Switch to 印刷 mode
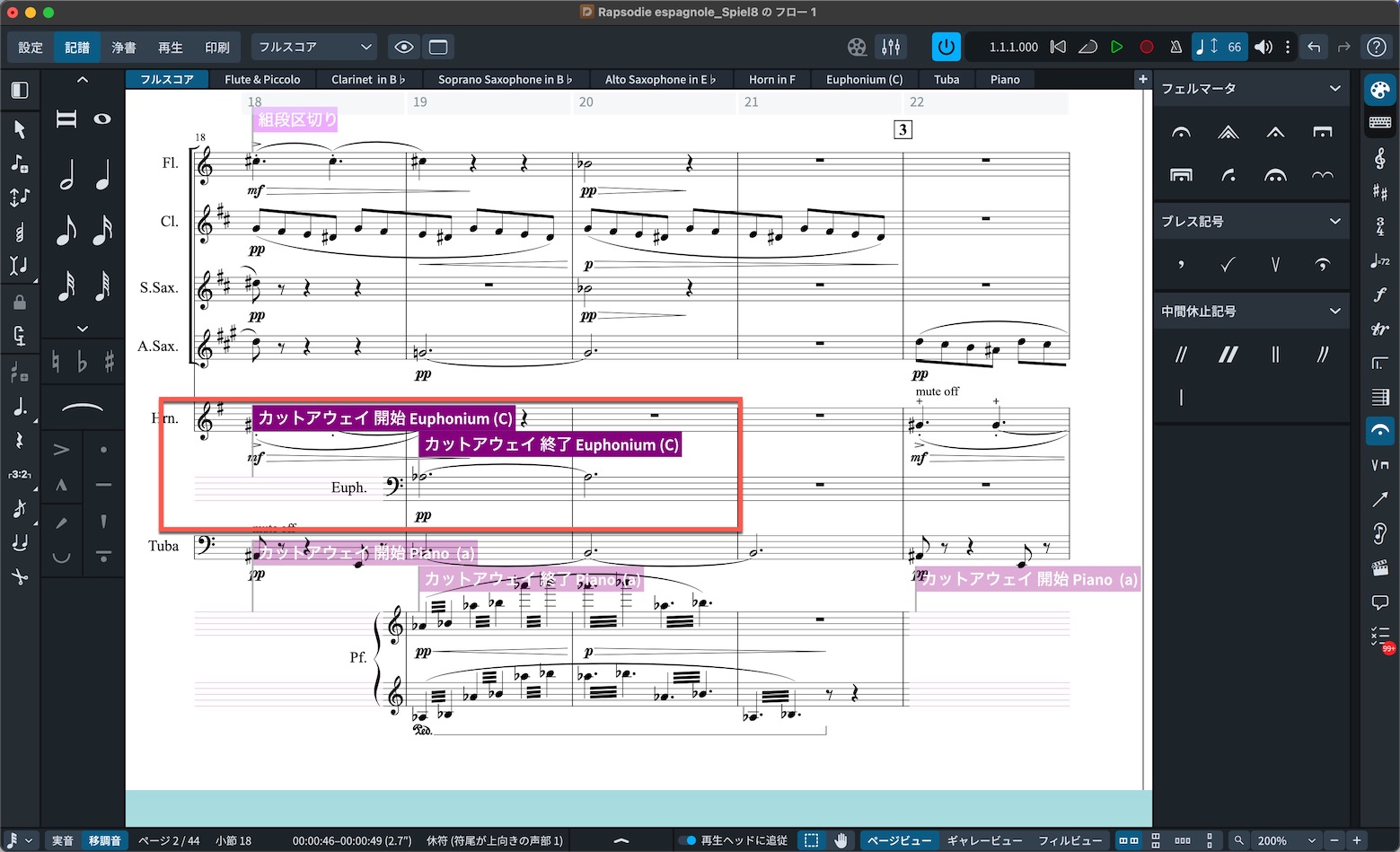 click(217, 48)
